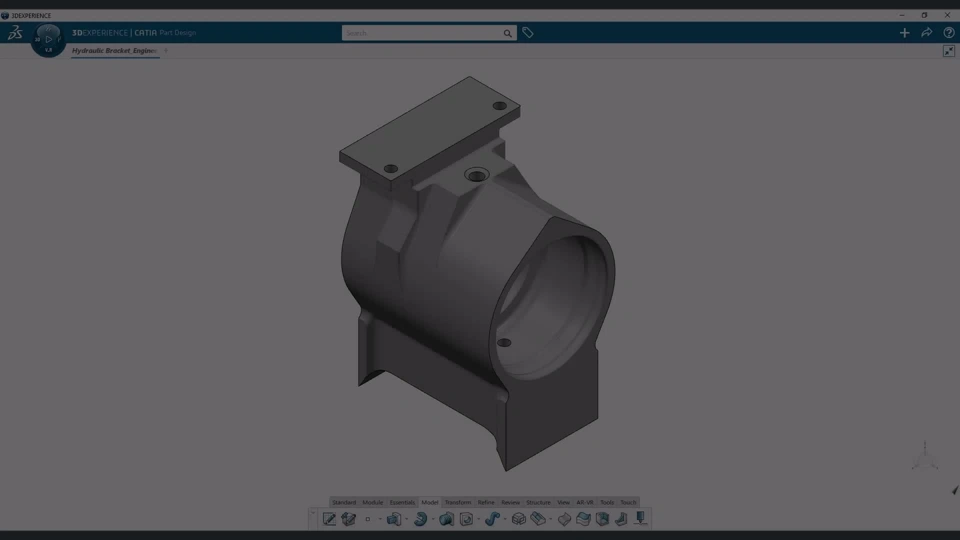This screenshot has width=960, height=540.
Task: Switch to the Review tab
Action: point(510,502)
